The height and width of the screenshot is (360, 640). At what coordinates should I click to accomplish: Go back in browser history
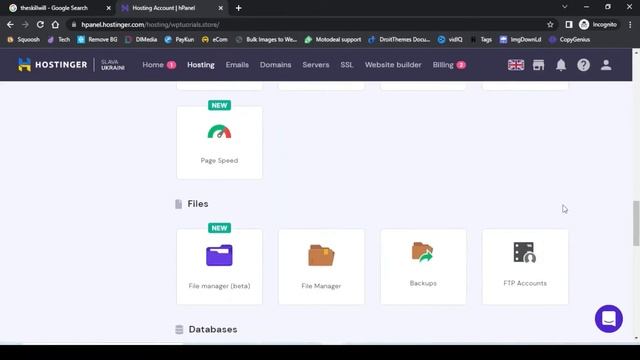point(10,24)
